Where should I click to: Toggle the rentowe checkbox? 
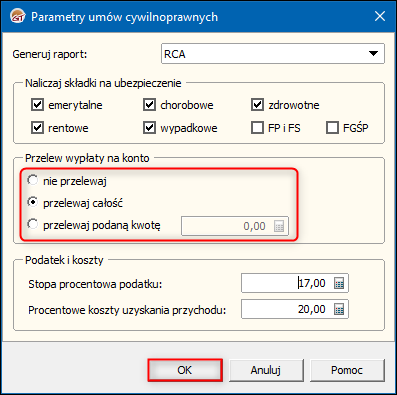(37, 128)
